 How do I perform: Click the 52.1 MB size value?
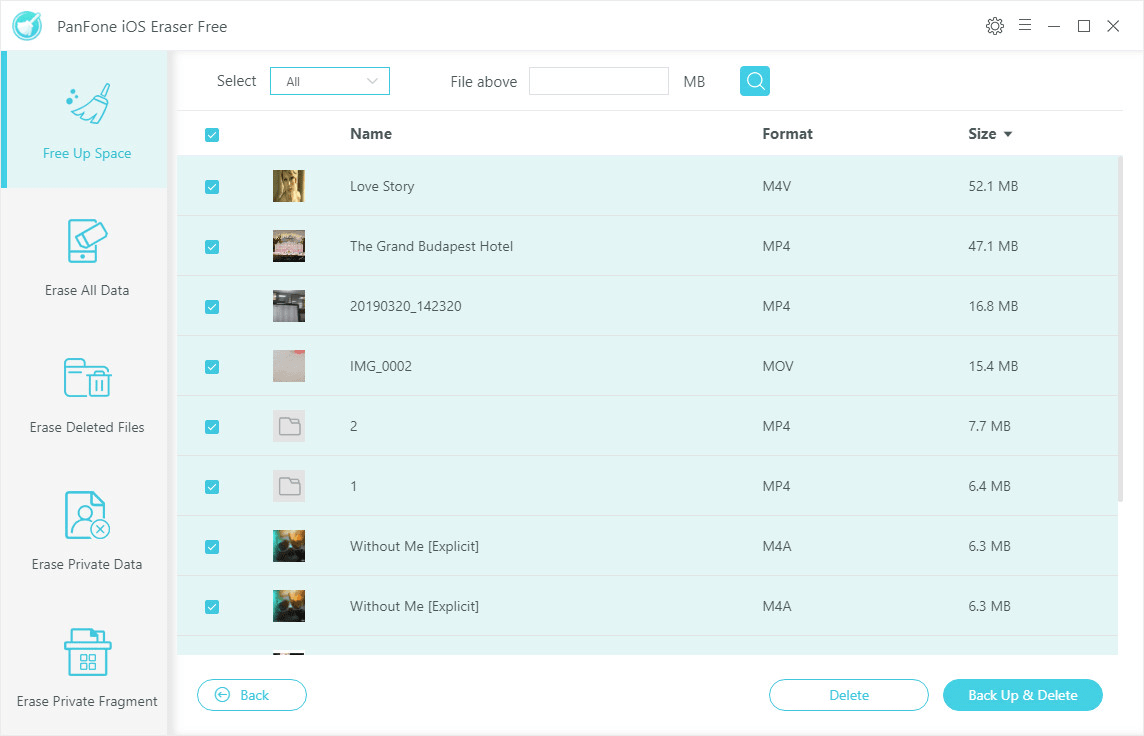click(x=993, y=186)
